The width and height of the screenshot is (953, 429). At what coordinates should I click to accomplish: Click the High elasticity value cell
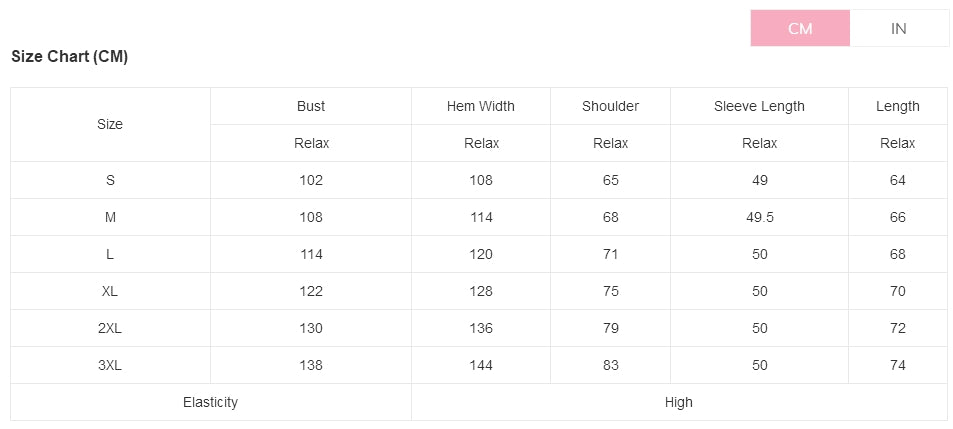click(x=678, y=402)
